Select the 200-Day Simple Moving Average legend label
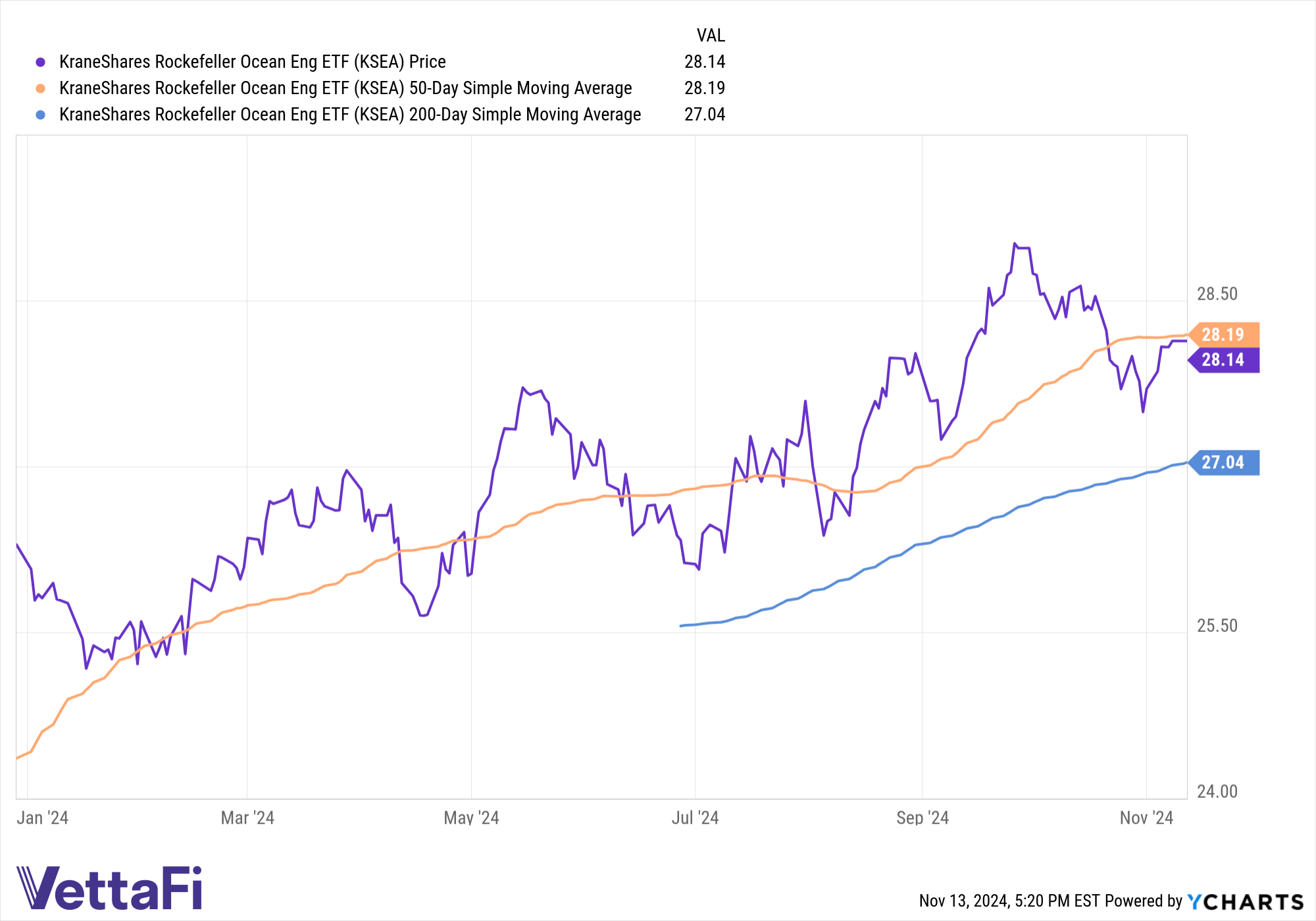The height and width of the screenshot is (921, 1316). click(350, 115)
